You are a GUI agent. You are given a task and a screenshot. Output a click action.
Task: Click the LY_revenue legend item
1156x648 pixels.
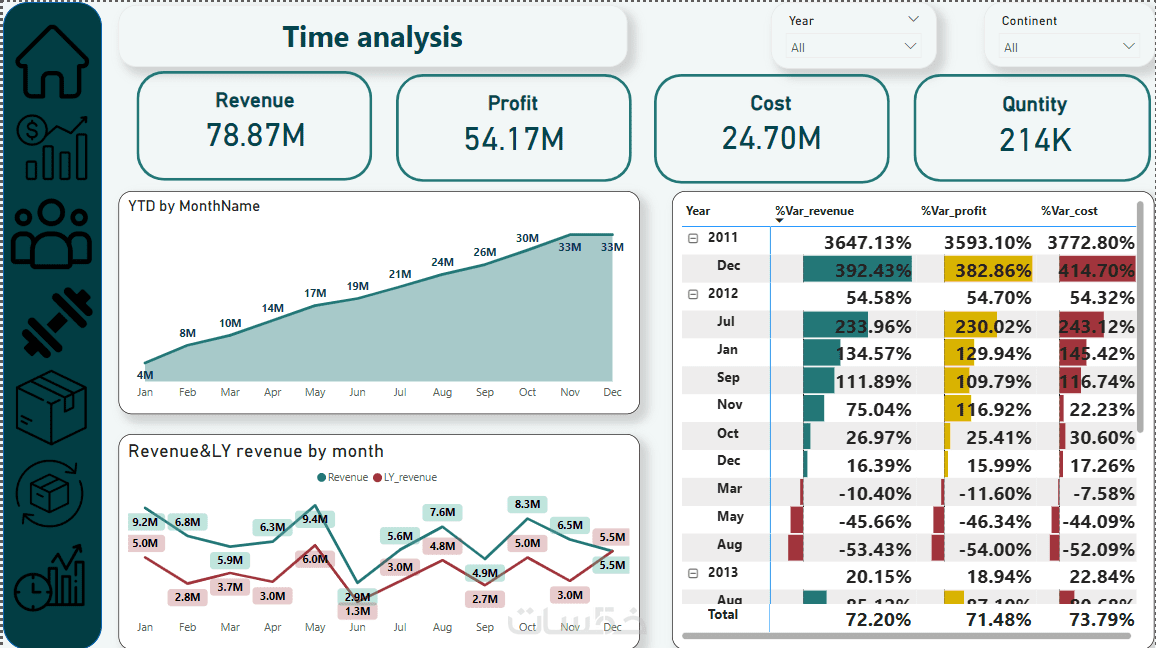(405, 478)
